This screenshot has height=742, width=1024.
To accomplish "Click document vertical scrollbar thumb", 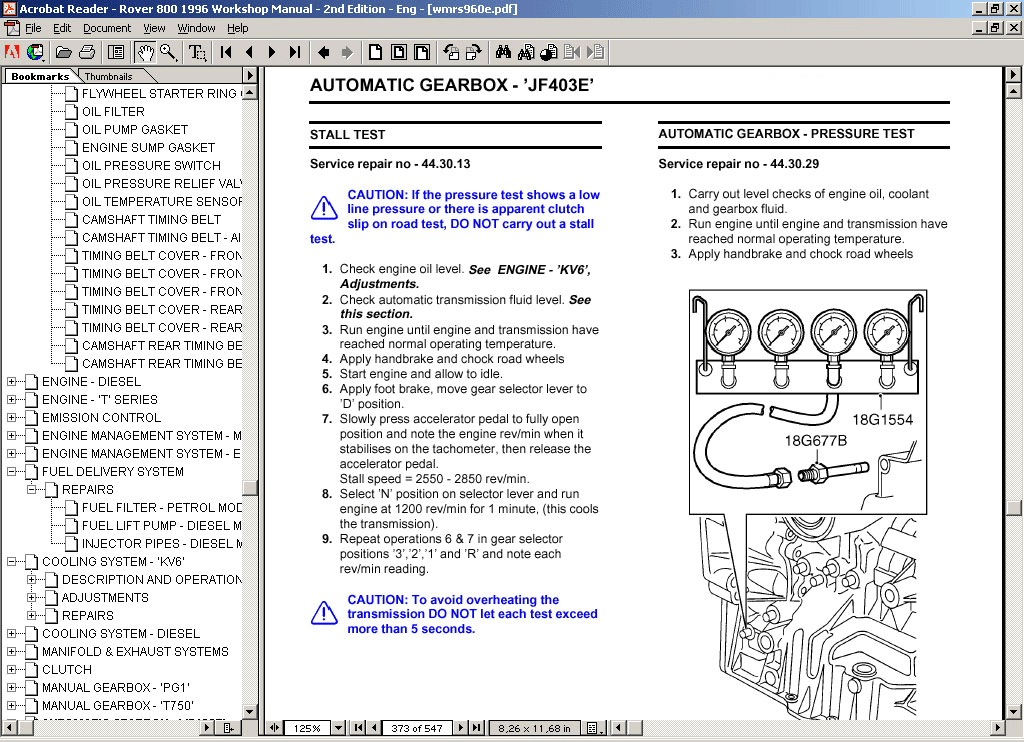I will pos(1013,508).
